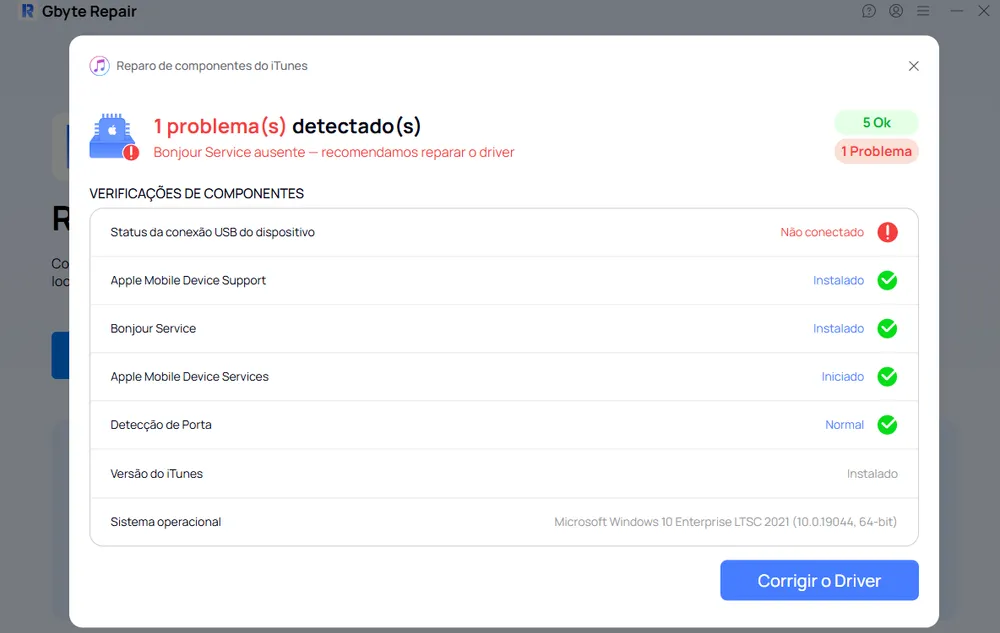
Task: Select the Bonjour Service label
Action: 153,328
